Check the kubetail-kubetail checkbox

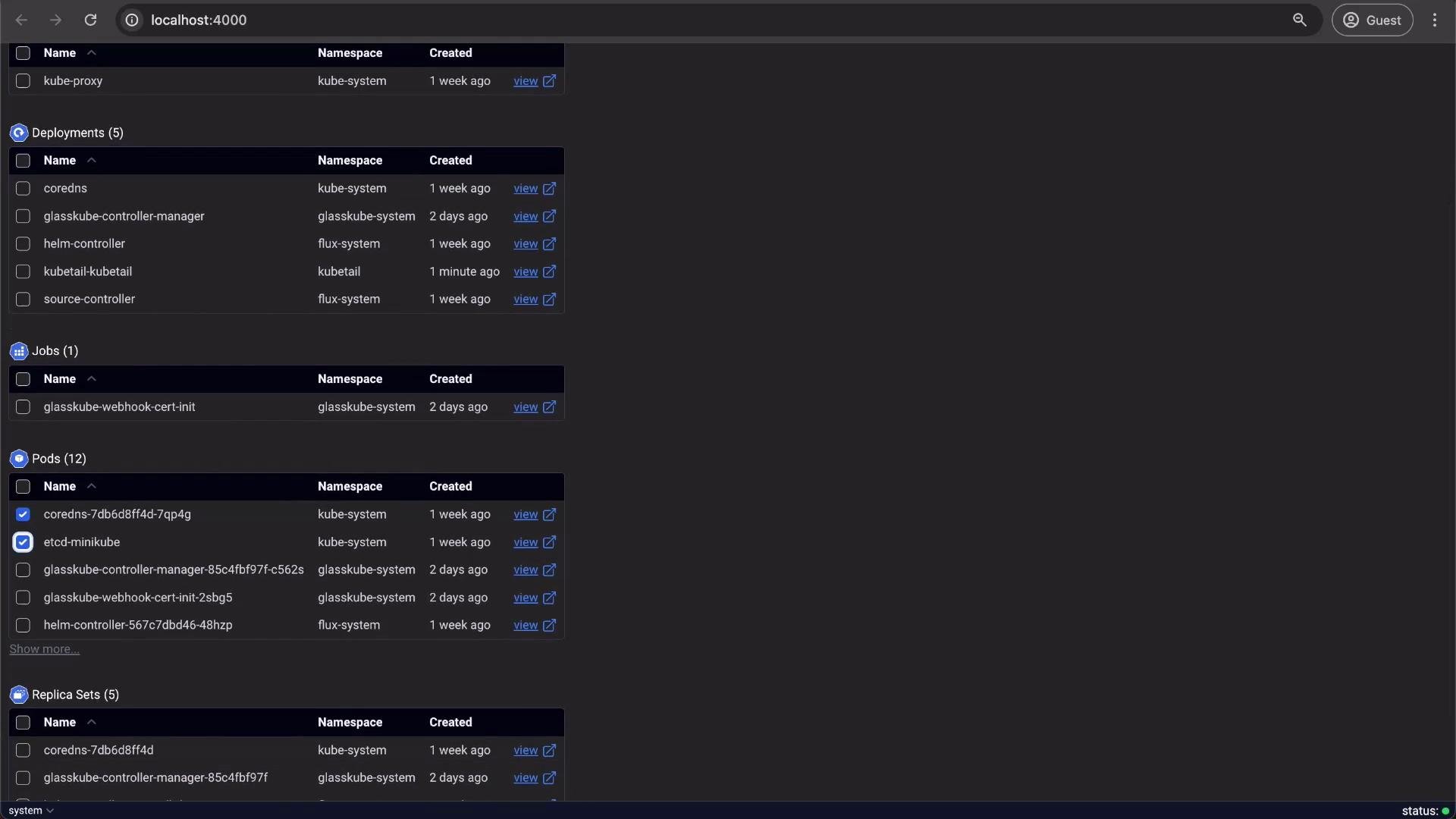[23, 271]
